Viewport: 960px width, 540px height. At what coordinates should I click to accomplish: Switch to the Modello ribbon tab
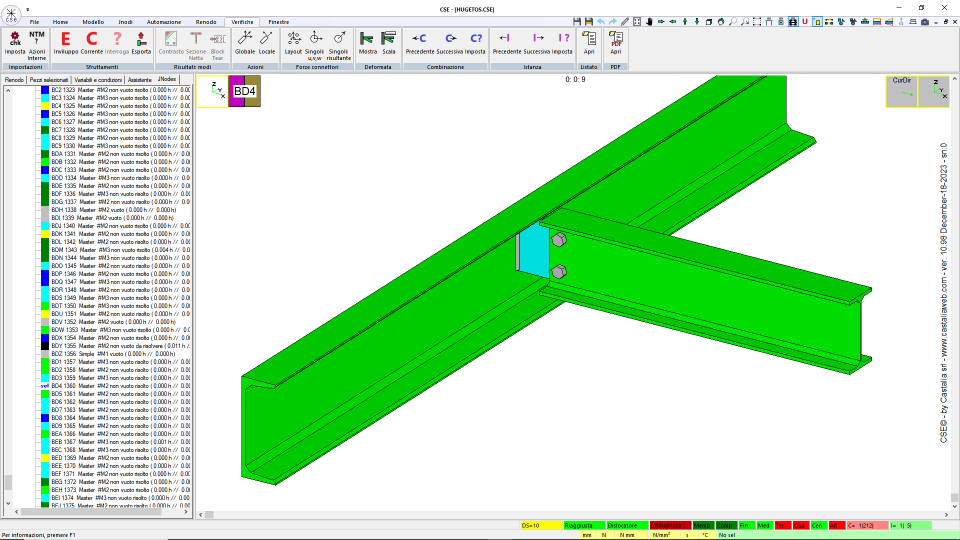point(93,22)
